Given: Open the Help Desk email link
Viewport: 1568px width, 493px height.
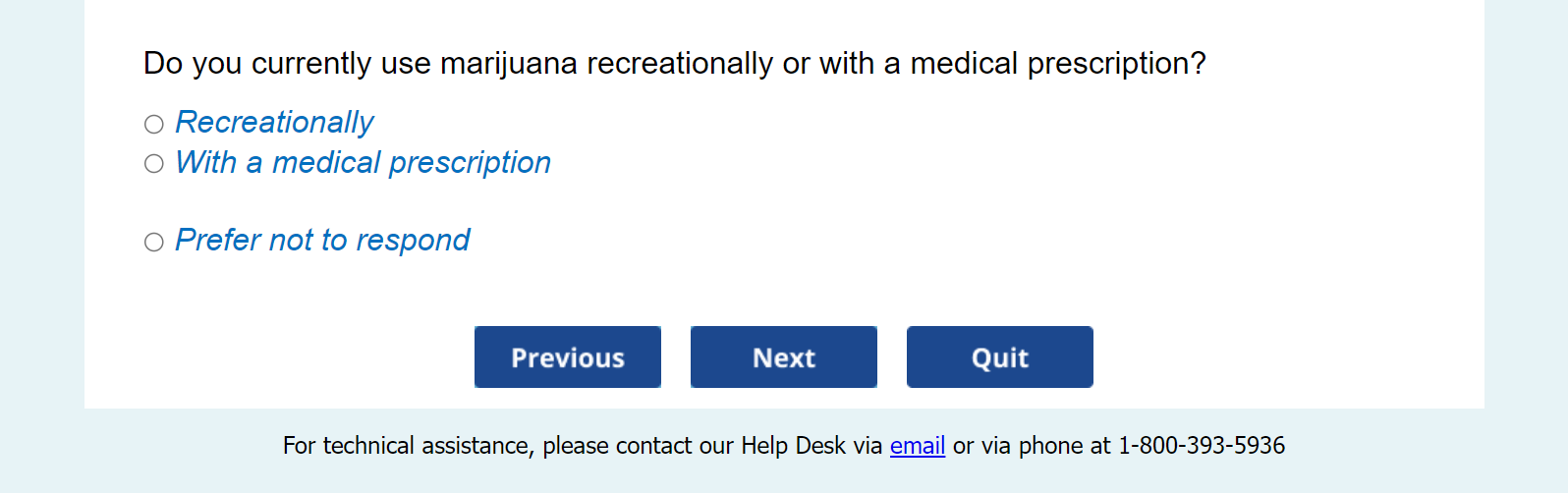Looking at the screenshot, I should 918,446.
